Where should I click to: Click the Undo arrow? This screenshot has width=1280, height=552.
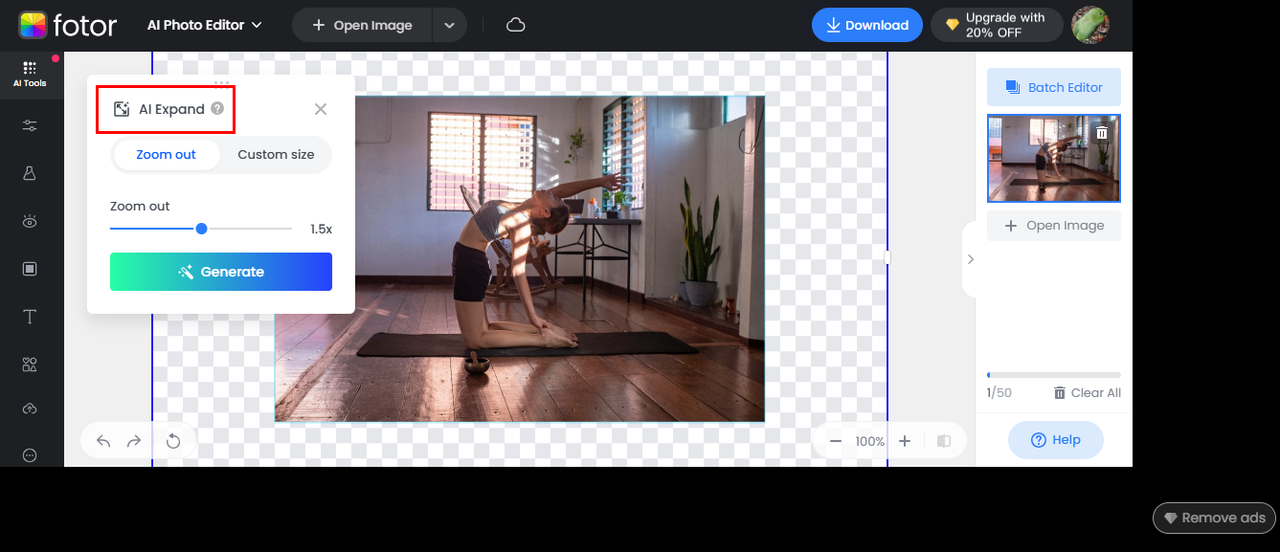click(x=103, y=441)
